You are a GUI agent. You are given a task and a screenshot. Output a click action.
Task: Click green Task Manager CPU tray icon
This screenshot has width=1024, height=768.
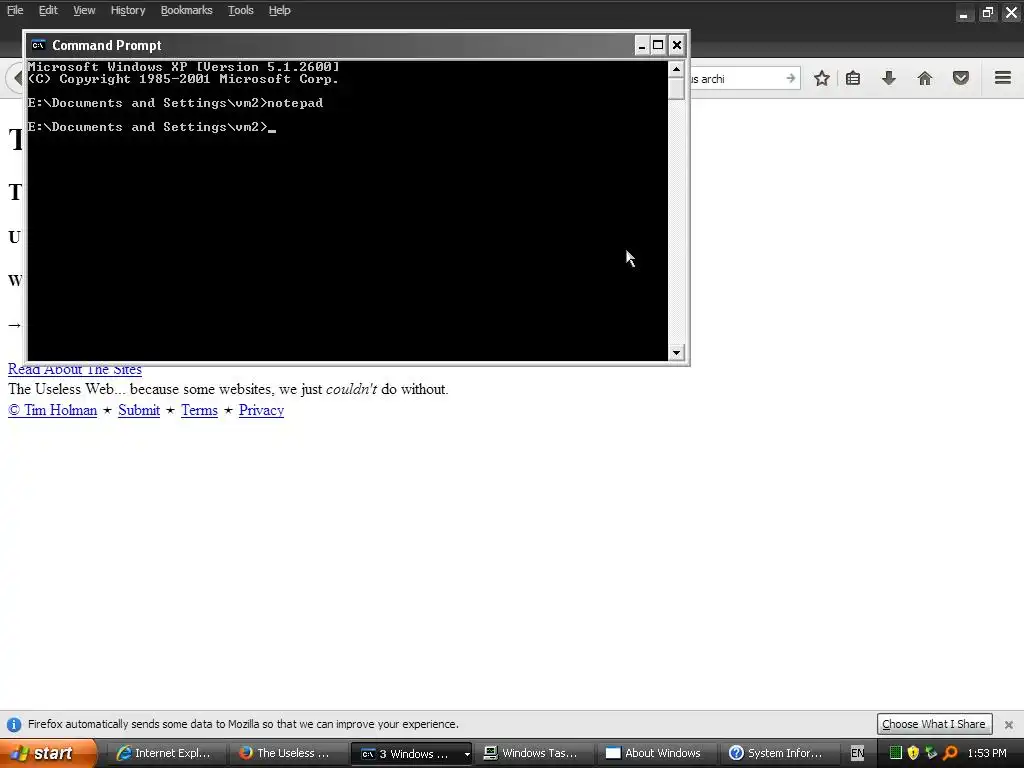tap(896, 753)
